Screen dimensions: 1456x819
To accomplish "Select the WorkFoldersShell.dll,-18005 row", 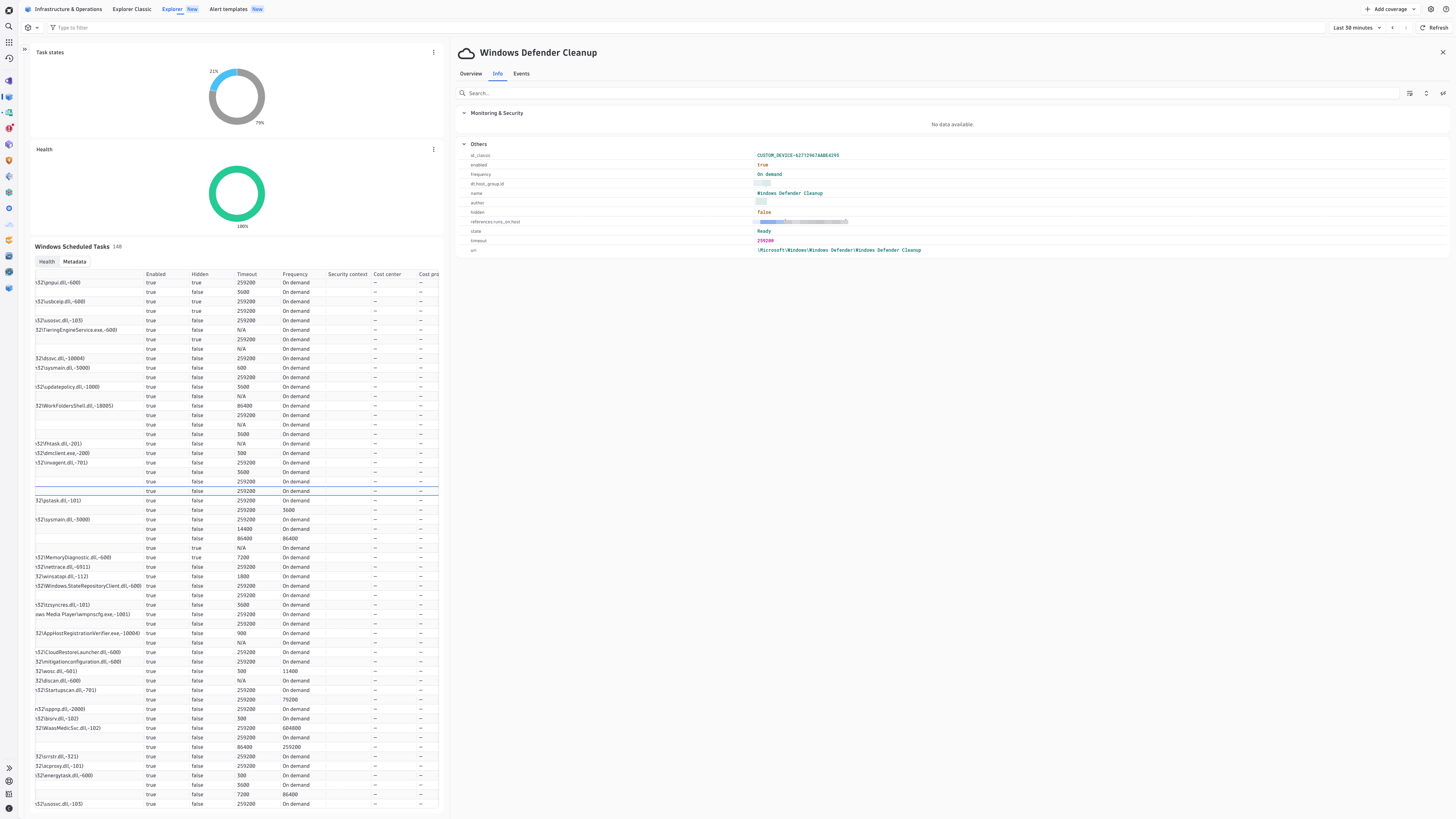I will point(237,406).
